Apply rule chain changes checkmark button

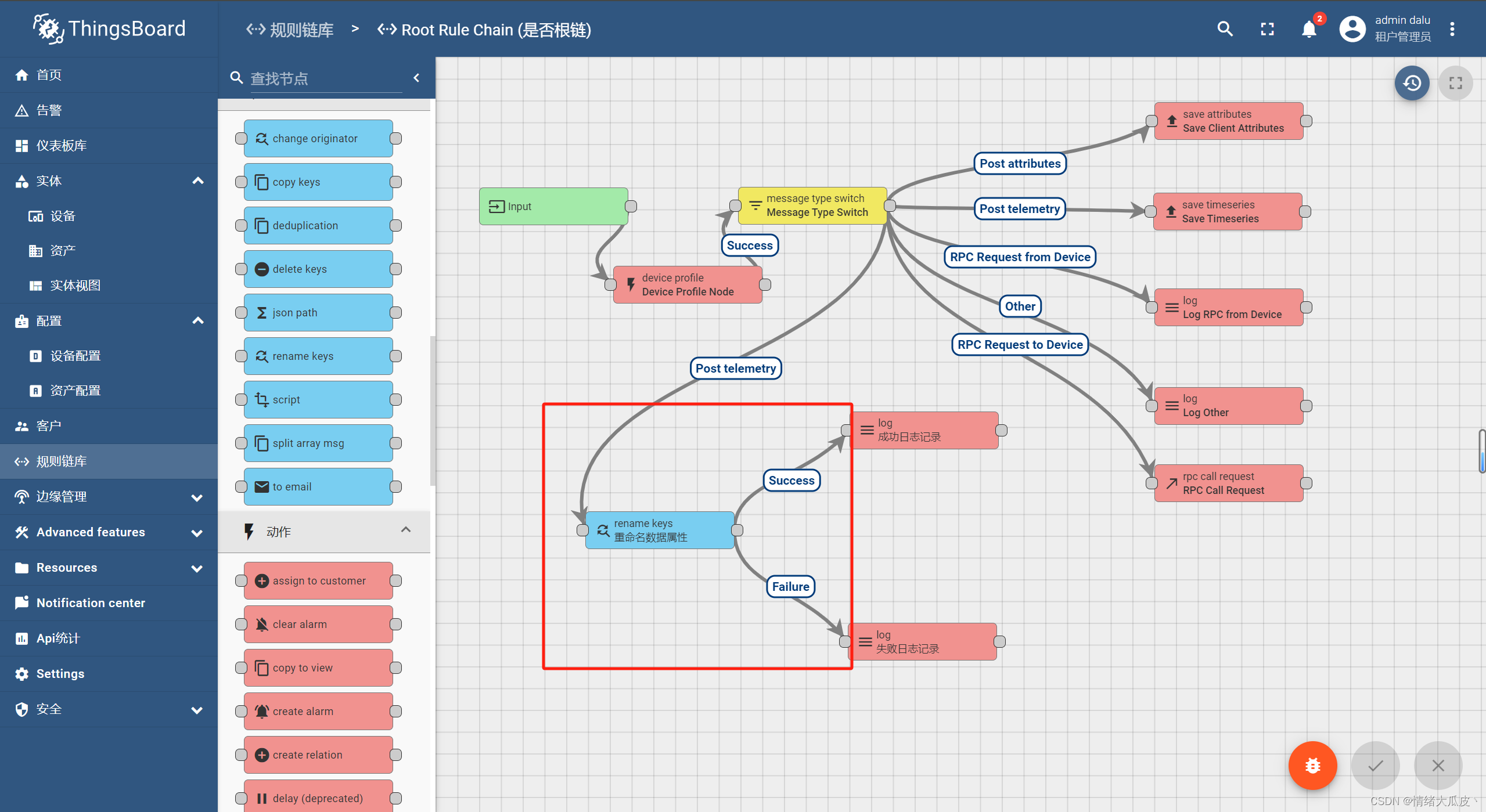[x=1375, y=766]
